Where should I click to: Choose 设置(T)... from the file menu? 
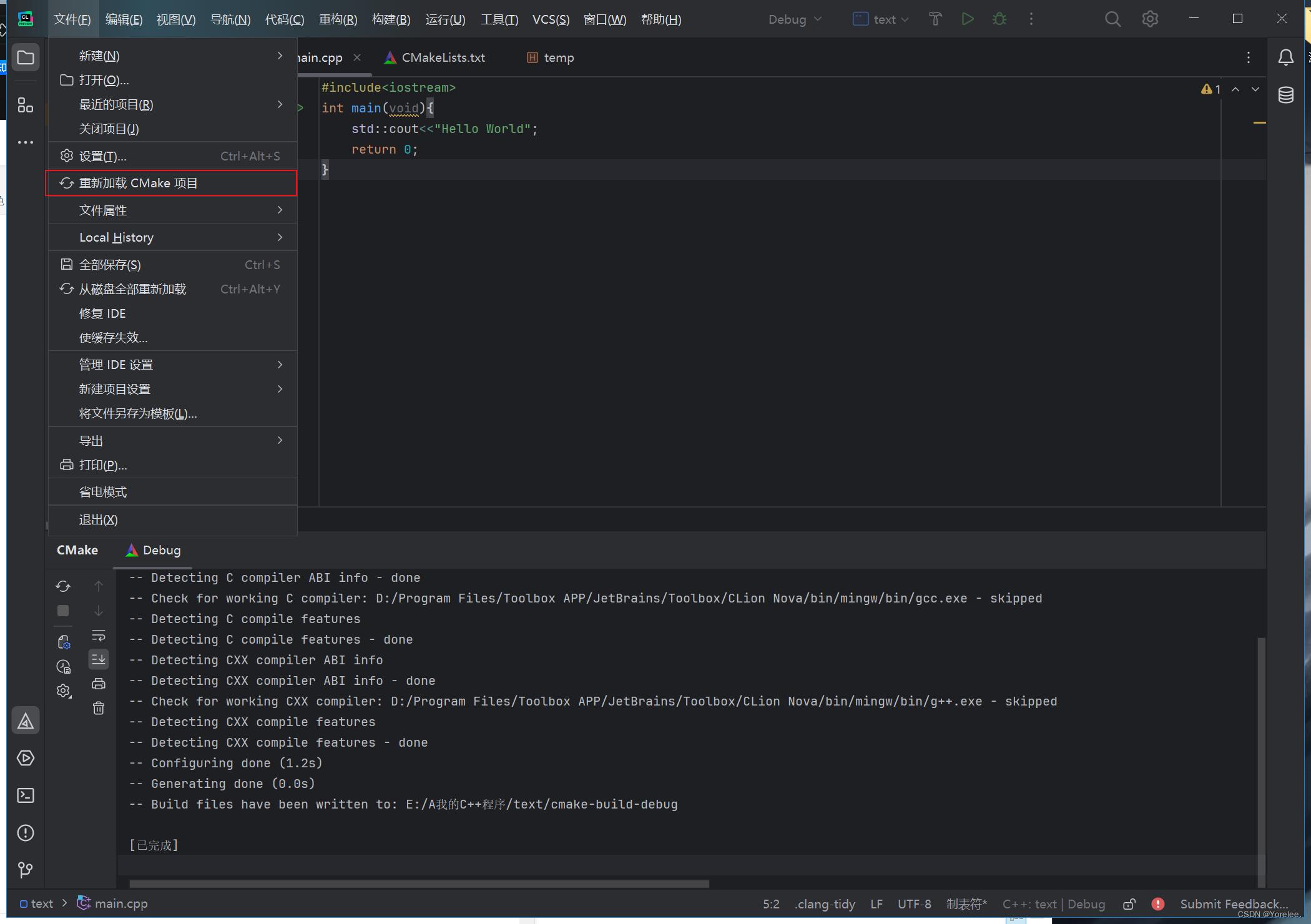(172, 156)
